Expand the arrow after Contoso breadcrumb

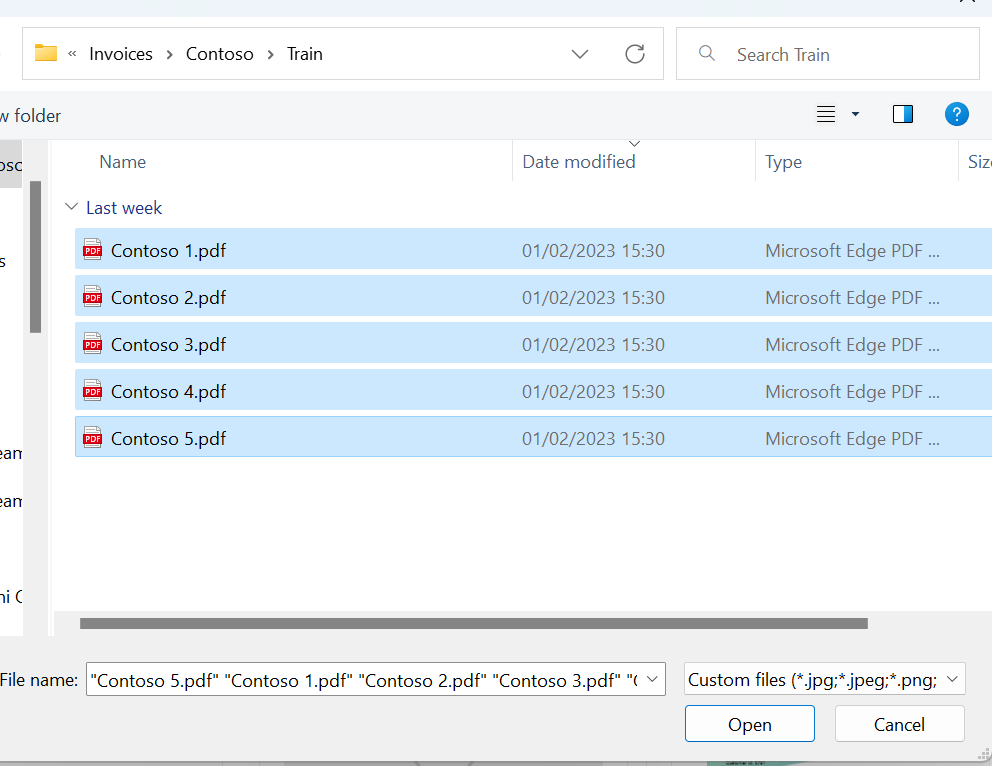pos(270,54)
